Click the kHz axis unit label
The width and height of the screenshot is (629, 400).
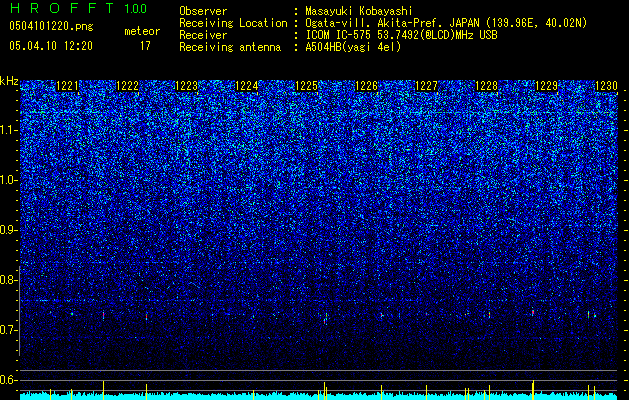coord(9,81)
